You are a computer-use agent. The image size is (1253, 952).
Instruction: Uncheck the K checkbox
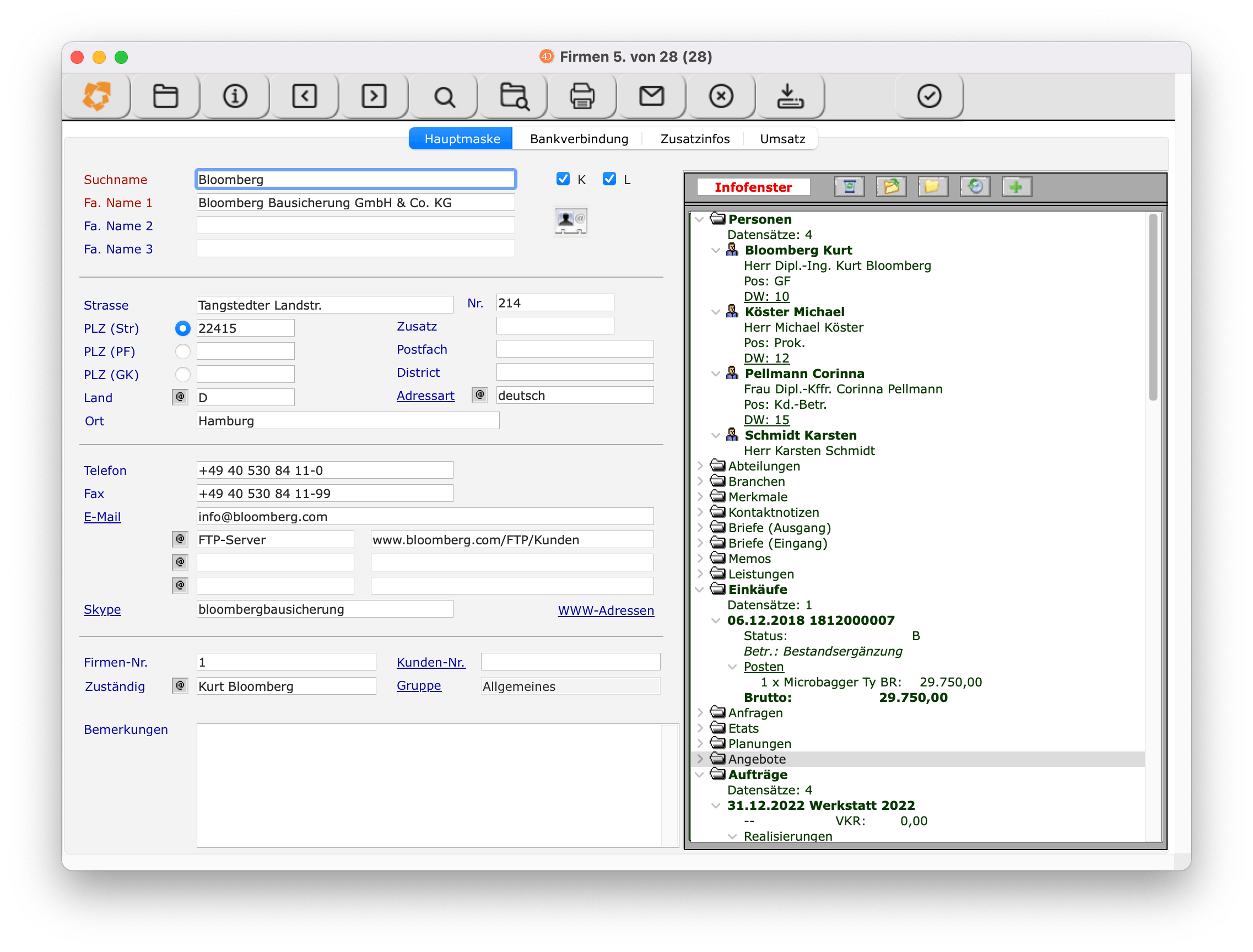point(563,179)
